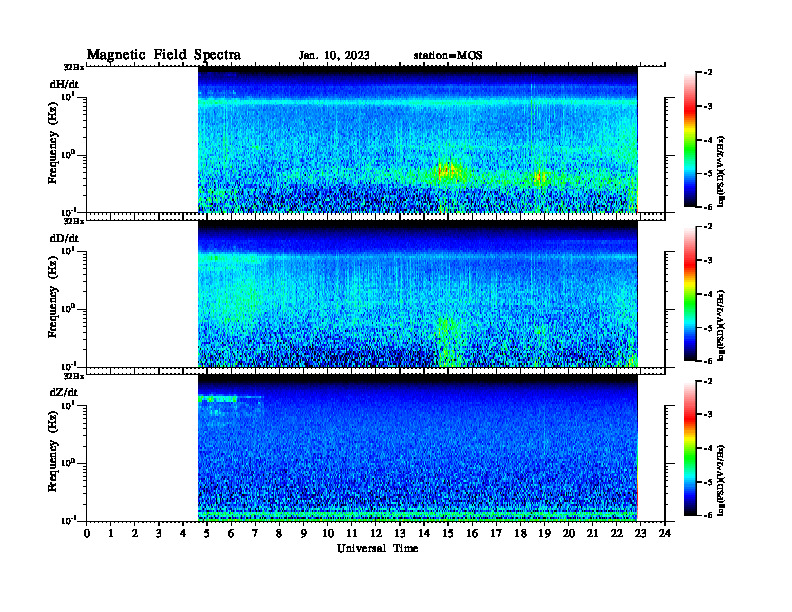Click hour 11 on the time axis

[352, 534]
